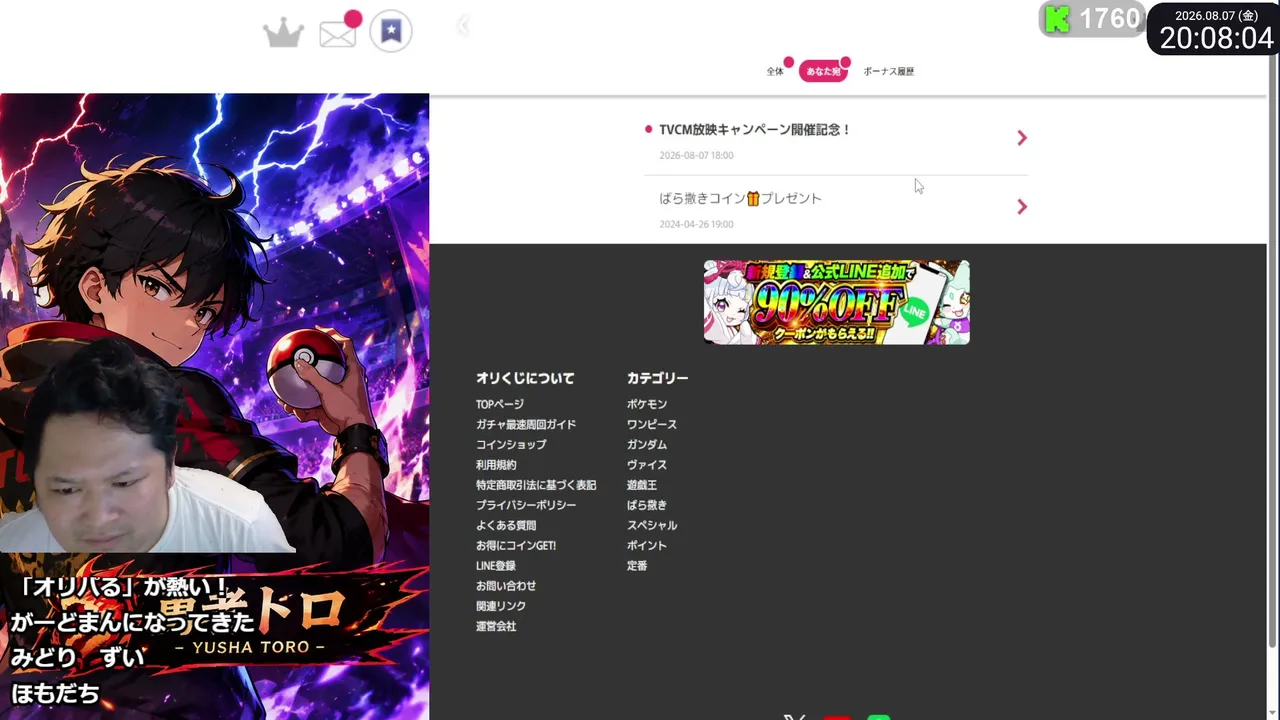This screenshot has height=720, width=1280.
Task: Click the green K coin icon
Action: pyautogui.click(x=1057, y=19)
